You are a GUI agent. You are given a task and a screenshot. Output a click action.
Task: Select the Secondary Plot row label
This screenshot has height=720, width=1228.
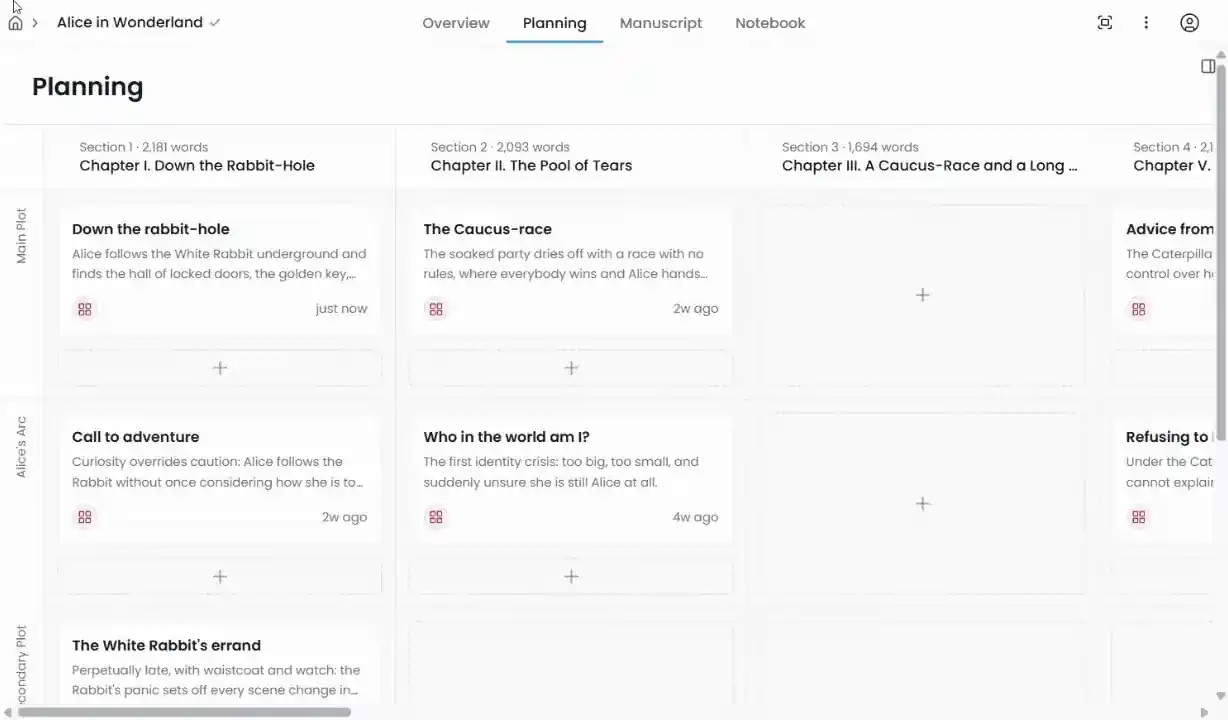(x=22, y=663)
